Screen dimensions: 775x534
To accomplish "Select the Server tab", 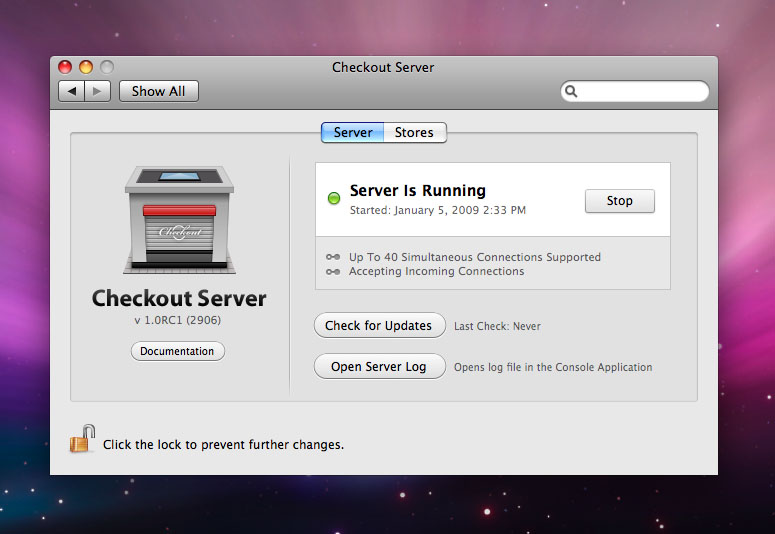I will (x=352, y=133).
